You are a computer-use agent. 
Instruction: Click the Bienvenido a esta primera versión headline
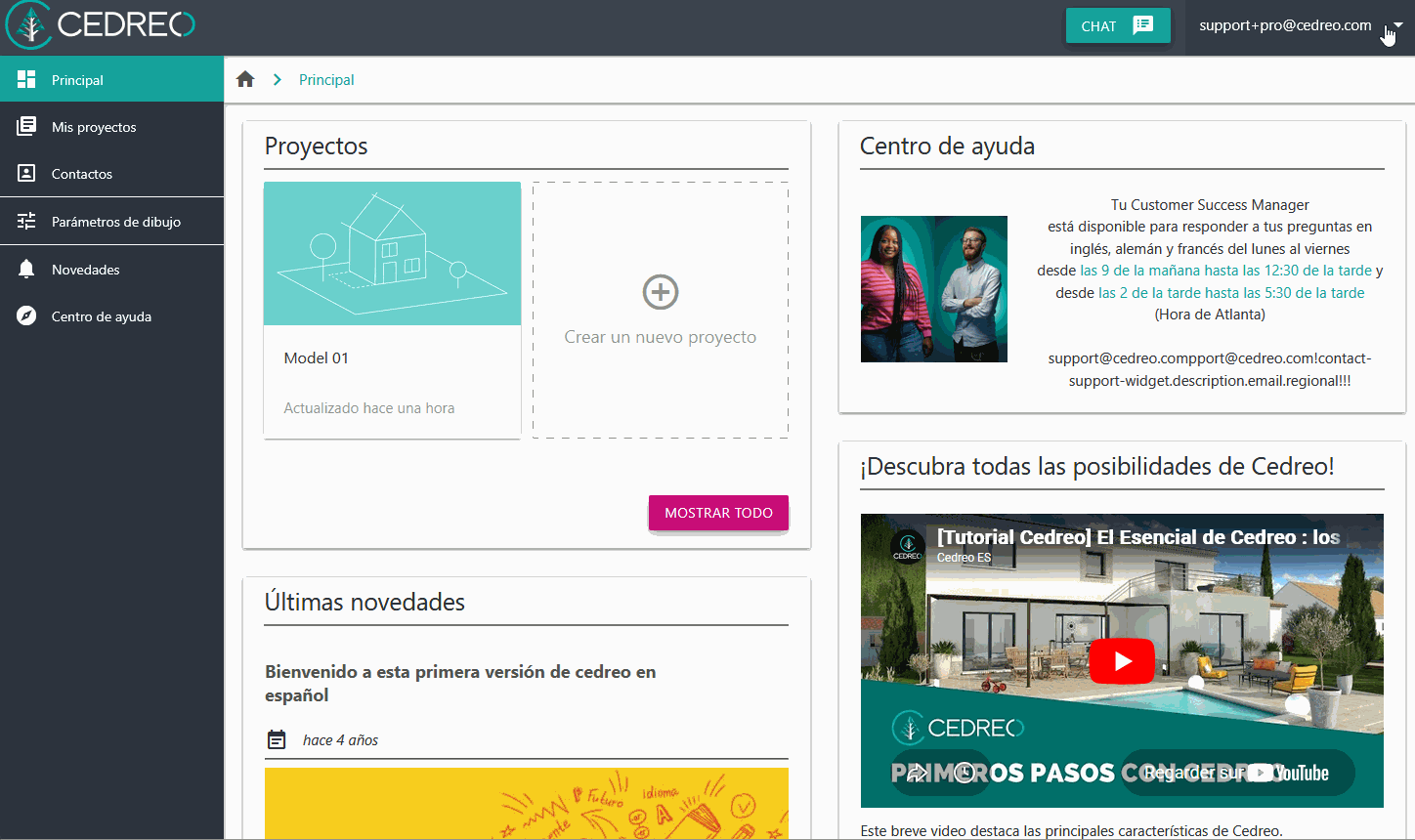(460, 684)
